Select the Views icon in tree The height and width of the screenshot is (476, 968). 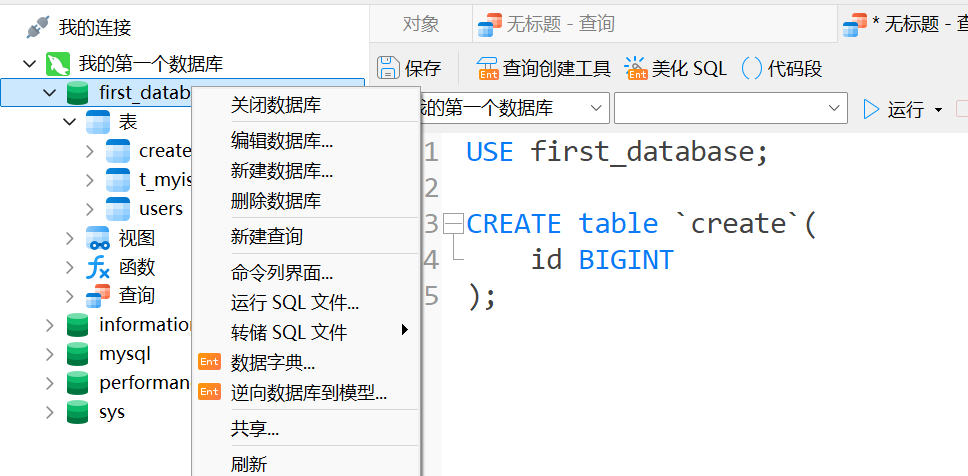[98, 238]
